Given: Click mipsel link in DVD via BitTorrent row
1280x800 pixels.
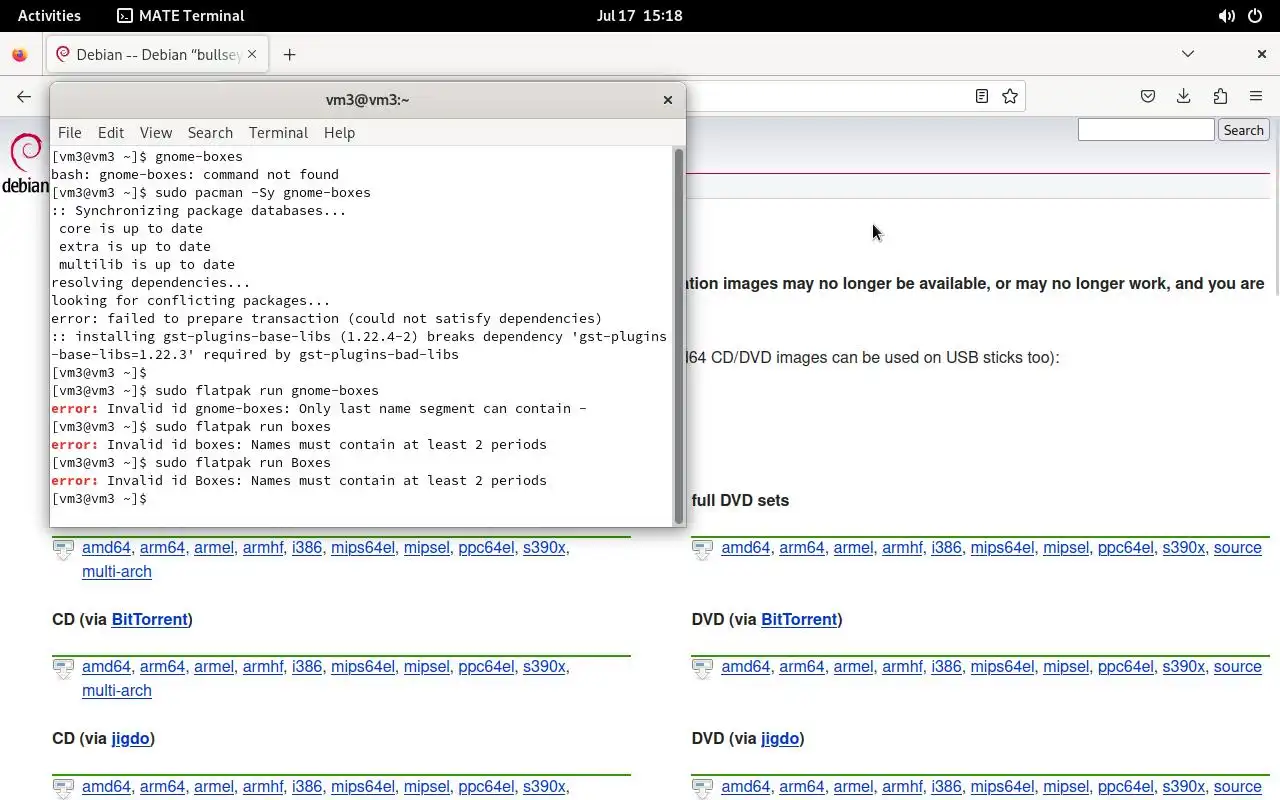Looking at the screenshot, I should (1066, 666).
